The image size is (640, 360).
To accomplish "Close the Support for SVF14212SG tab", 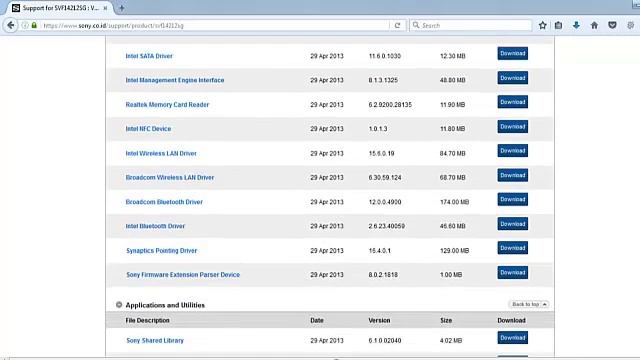I will click(x=105, y=8).
